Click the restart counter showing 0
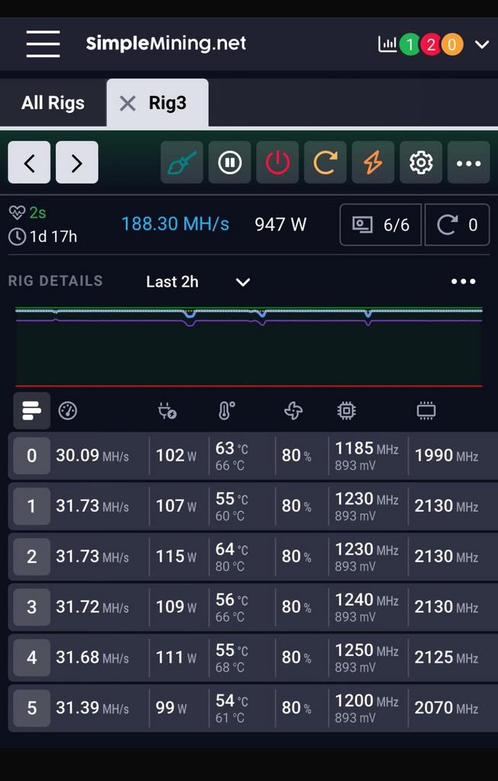 click(x=457, y=225)
